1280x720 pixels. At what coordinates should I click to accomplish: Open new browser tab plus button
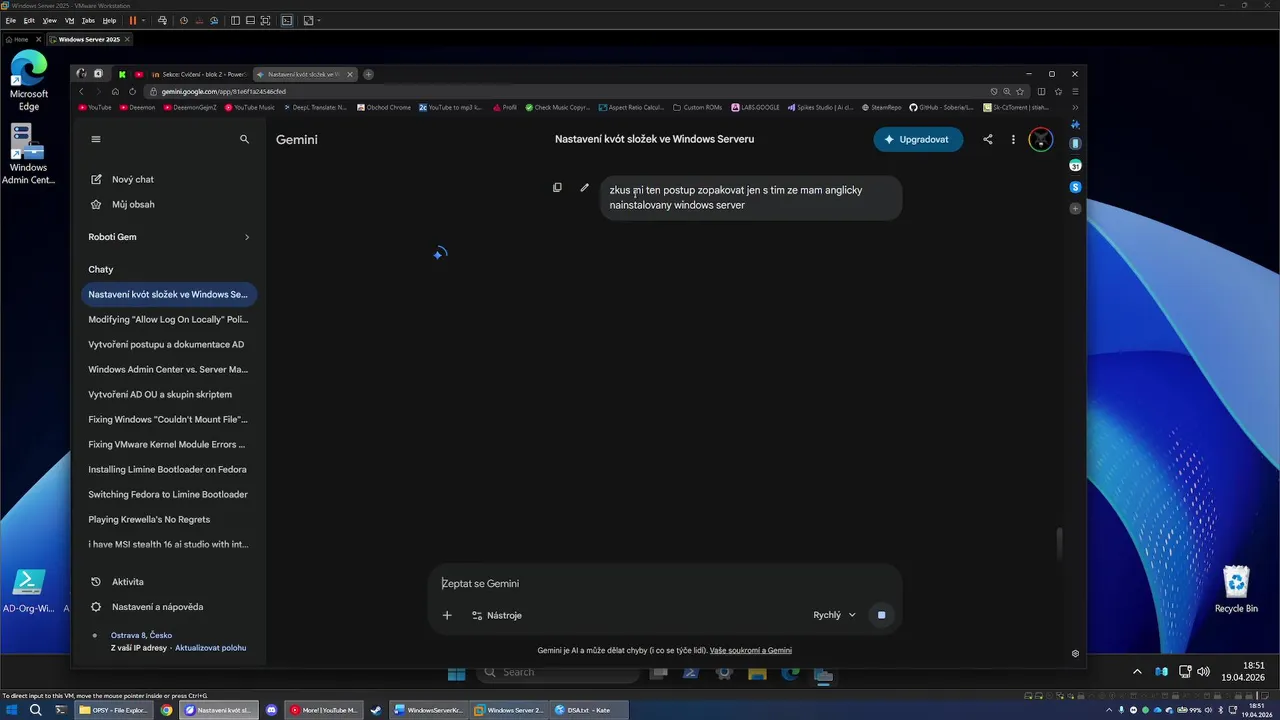(x=368, y=74)
